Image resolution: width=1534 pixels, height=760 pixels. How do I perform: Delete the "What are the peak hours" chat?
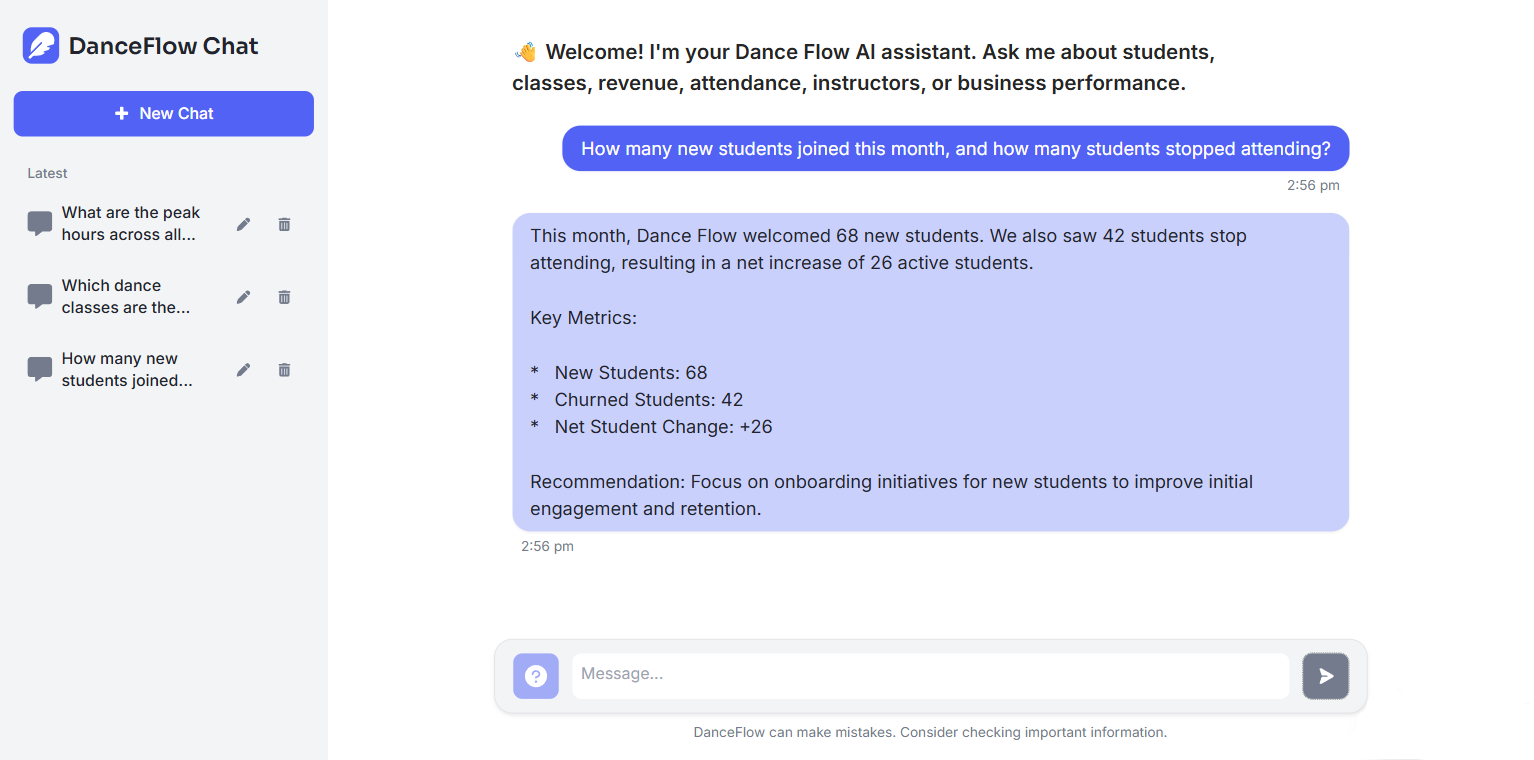[284, 224]
